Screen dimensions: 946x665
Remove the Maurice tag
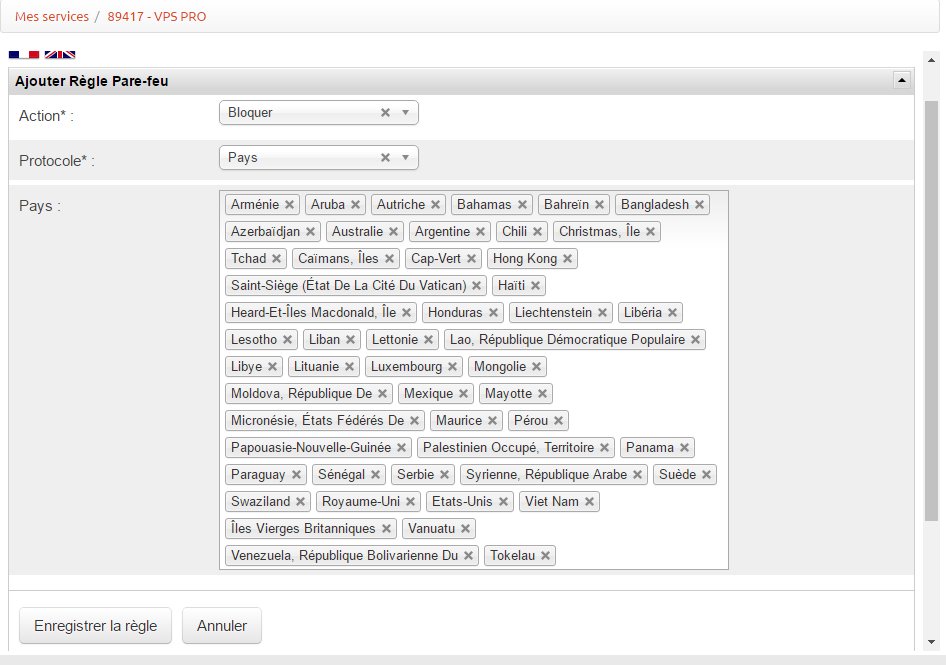(492, 421)
